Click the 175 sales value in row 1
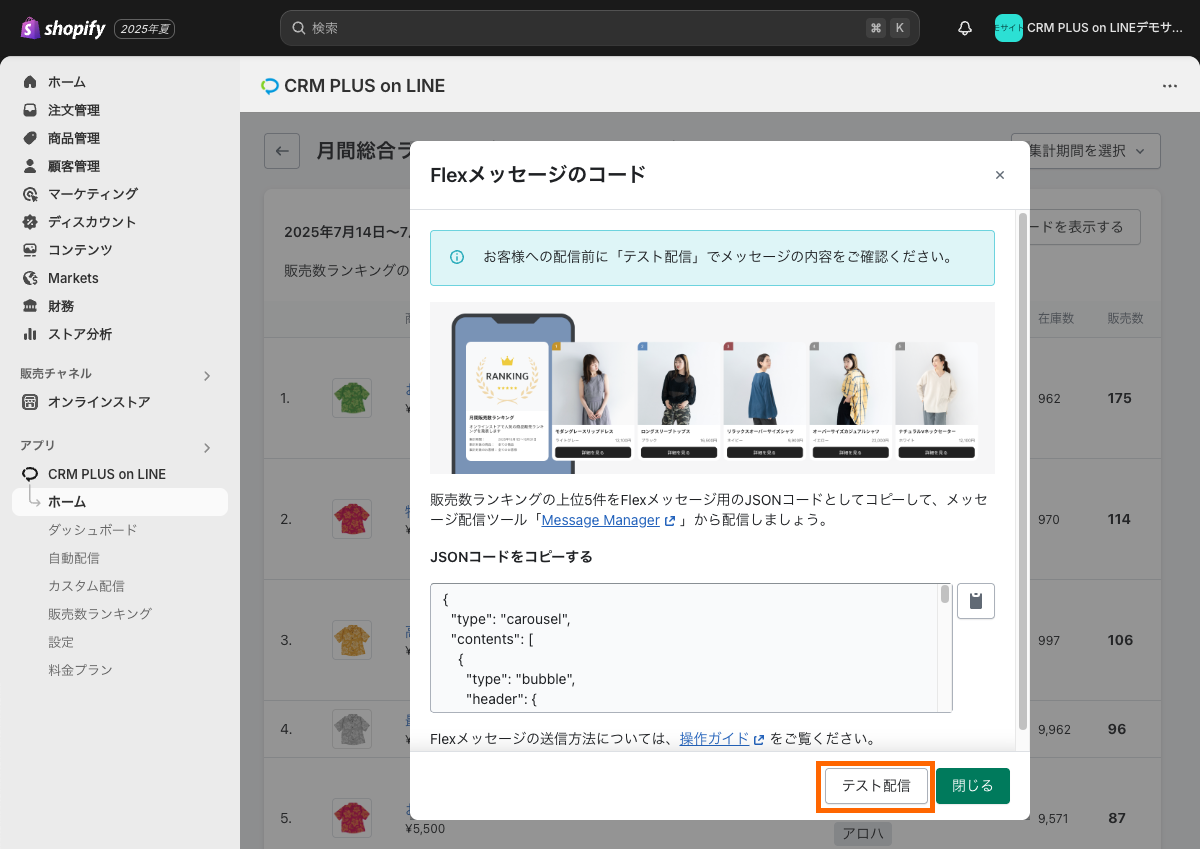 click(1119, 398)
